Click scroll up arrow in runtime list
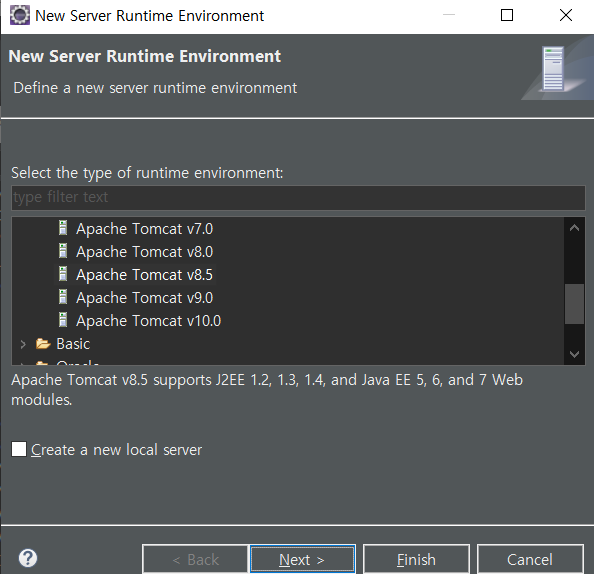The height and width of the screenshot is (574, 594). [574, 227]
